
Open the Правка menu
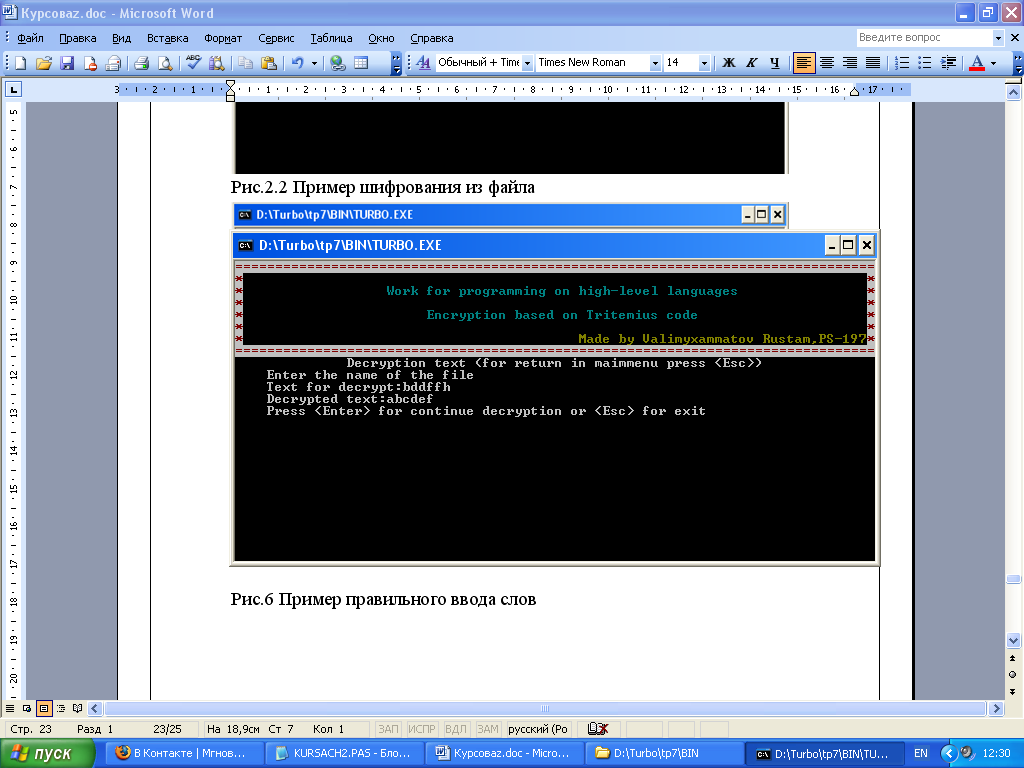tap(78, 38)
